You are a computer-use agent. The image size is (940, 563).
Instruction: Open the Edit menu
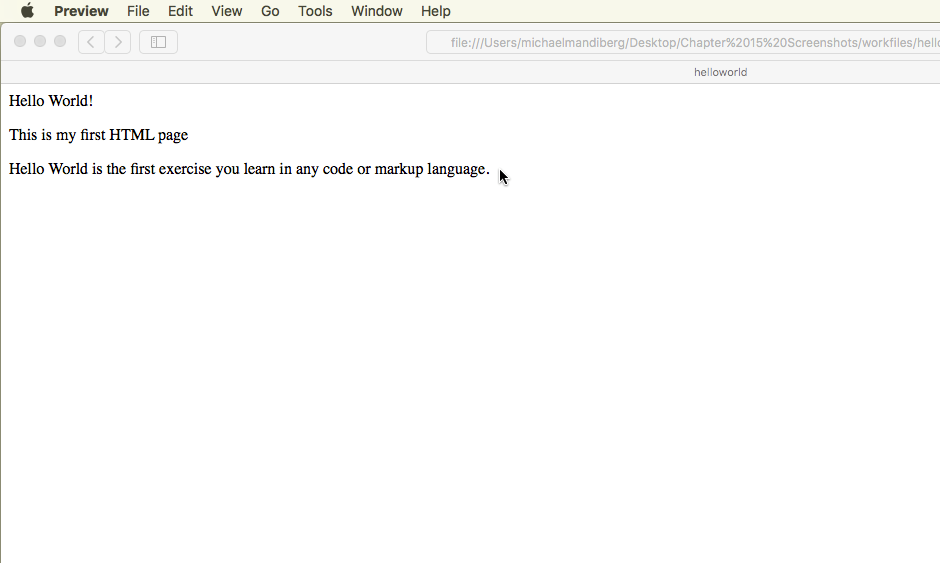pyautogui.click(x=180, y=11)
